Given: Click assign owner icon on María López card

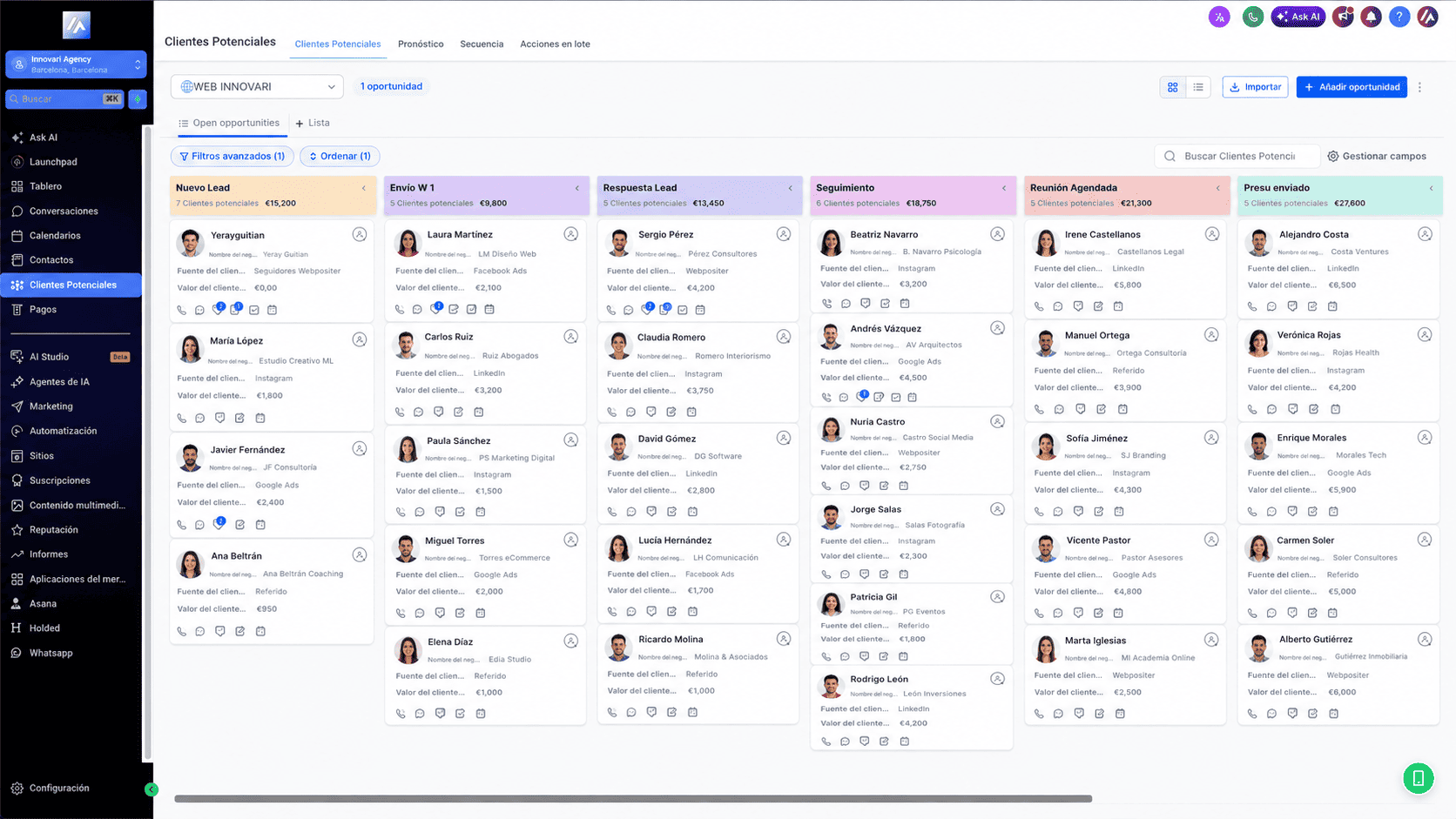Looking at the screenshot, I should [x=360, y=339].
